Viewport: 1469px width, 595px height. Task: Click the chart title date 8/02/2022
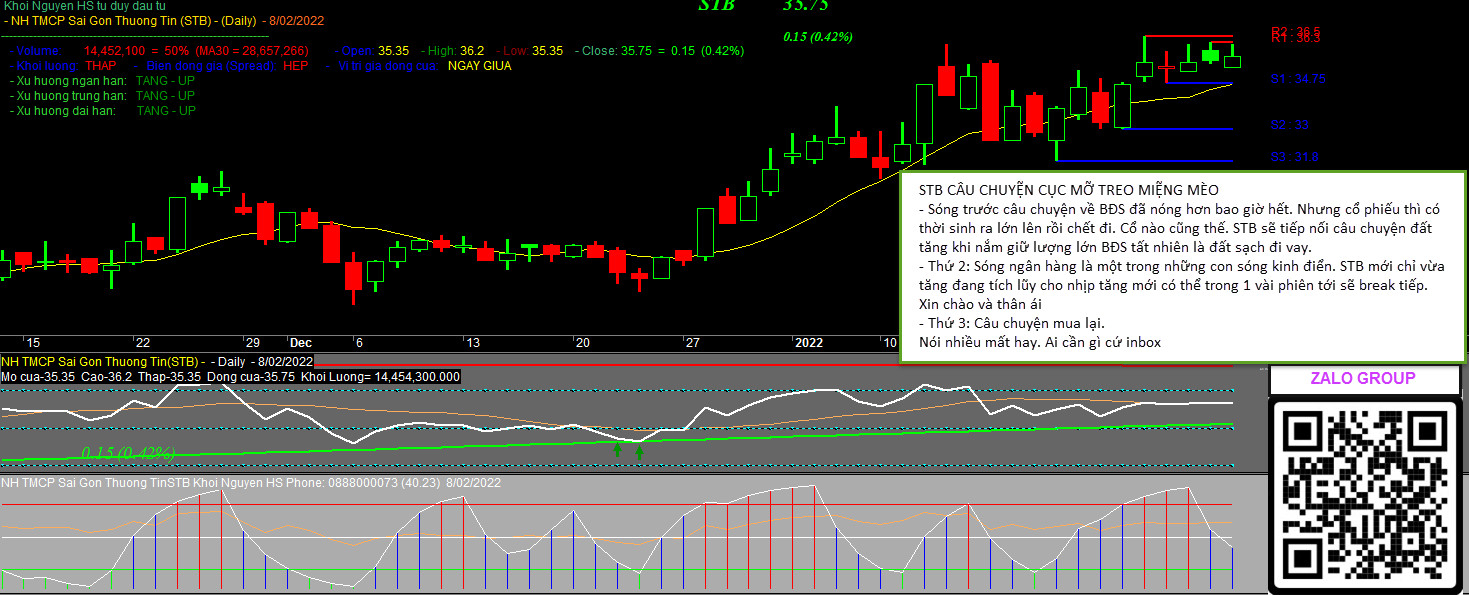click(297, 21)
